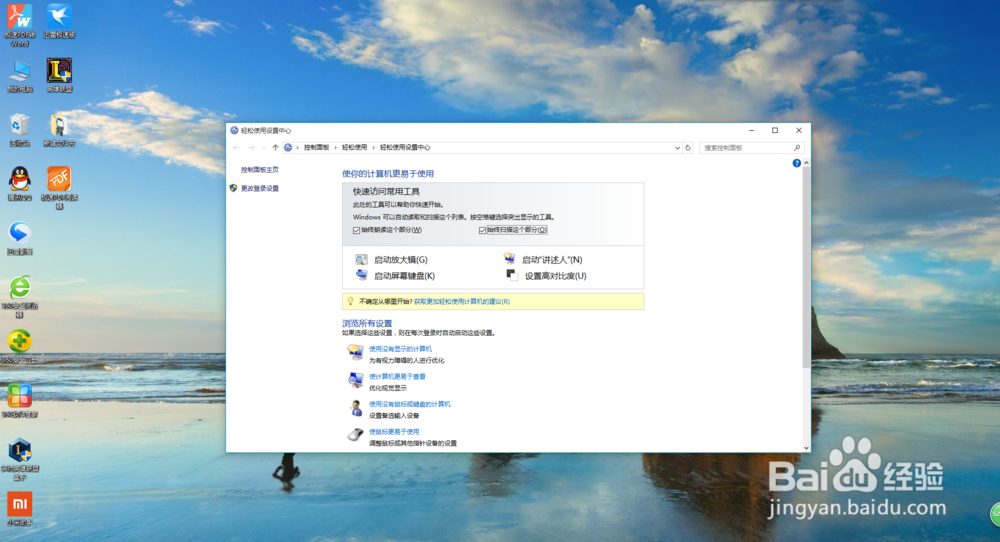1000x542 pixels.
Task: Click the person icon for 使用没有鼠标或键盘的计算机
Action: (356, 407)
